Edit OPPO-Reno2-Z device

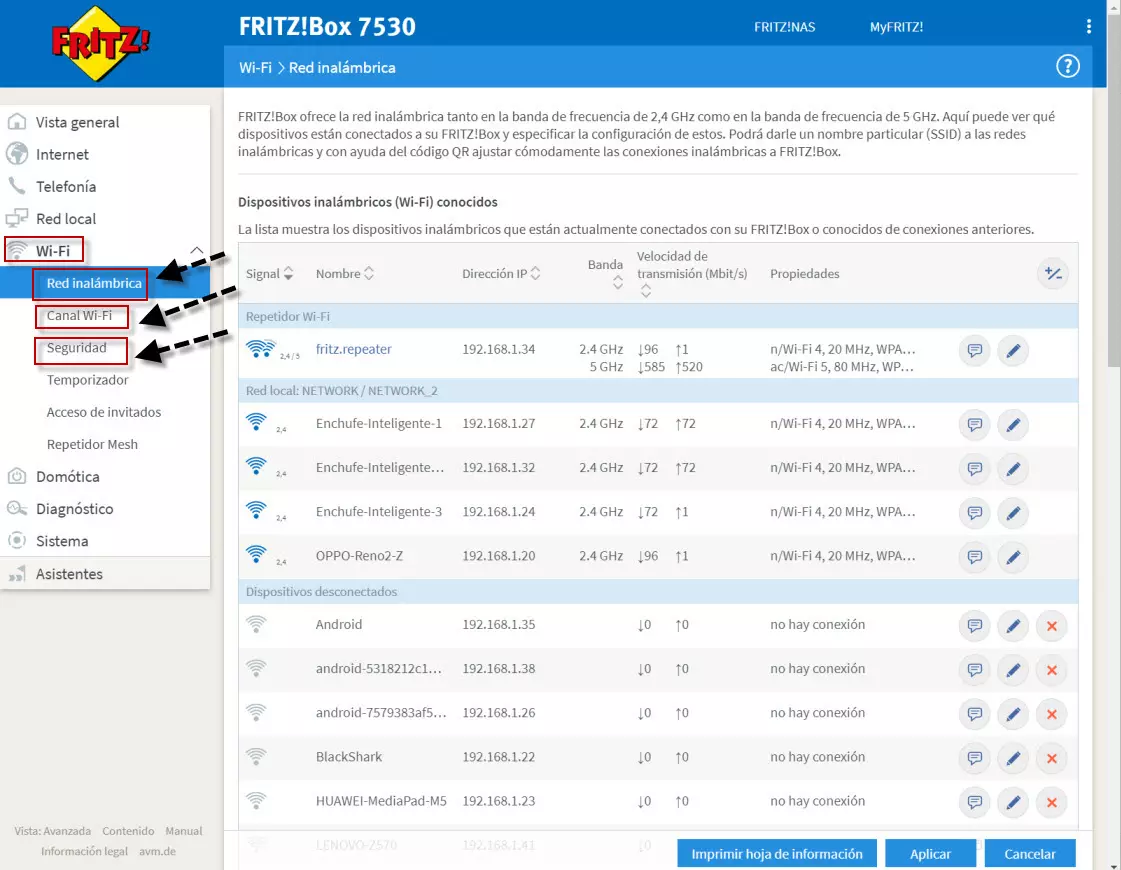[1013, 557]
